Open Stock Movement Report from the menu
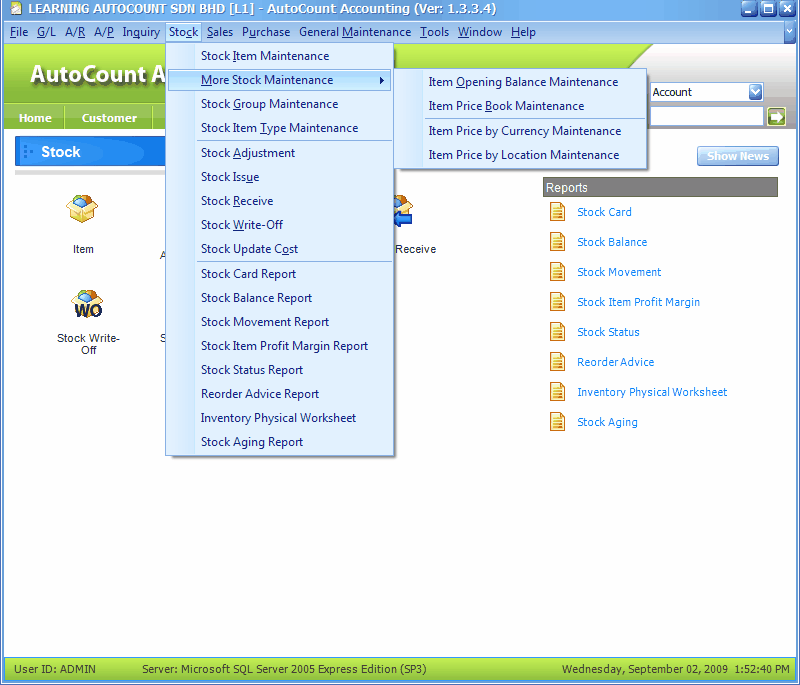Image resolution: width=800 pixels, height=685 pixels. point(280,322)
